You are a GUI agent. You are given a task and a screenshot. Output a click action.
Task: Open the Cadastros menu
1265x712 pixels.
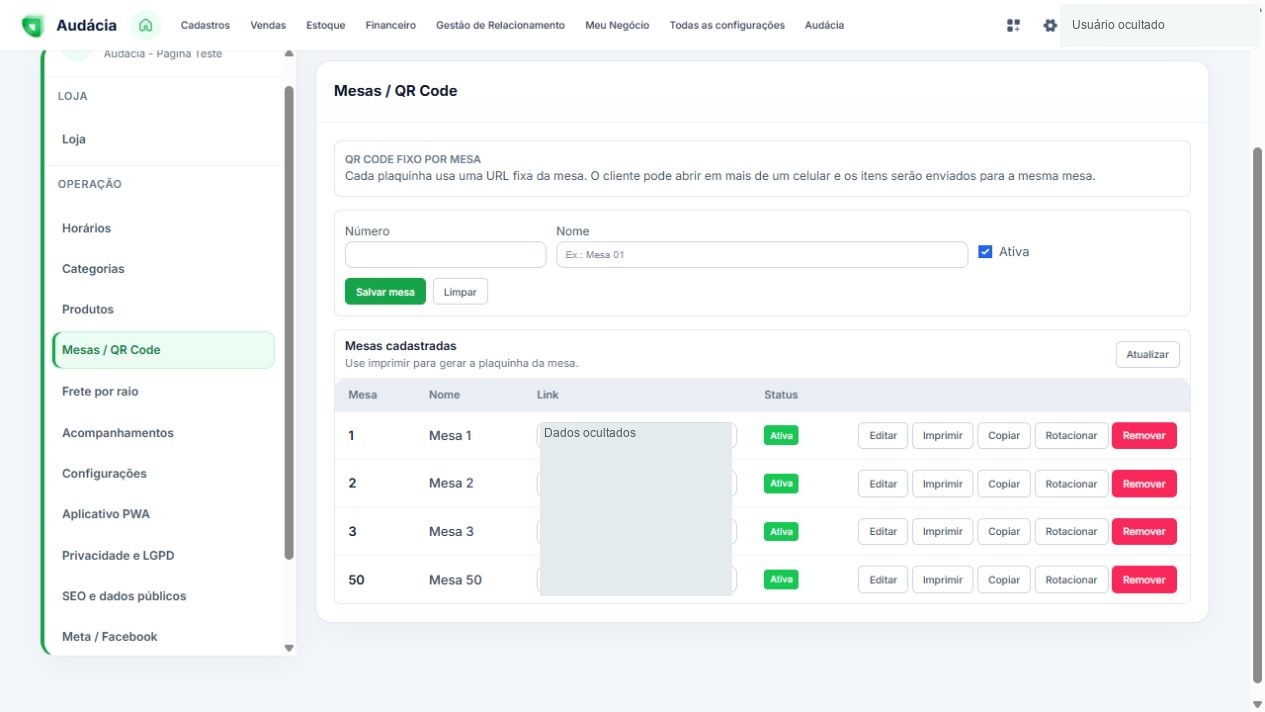(x=205, y=25)
